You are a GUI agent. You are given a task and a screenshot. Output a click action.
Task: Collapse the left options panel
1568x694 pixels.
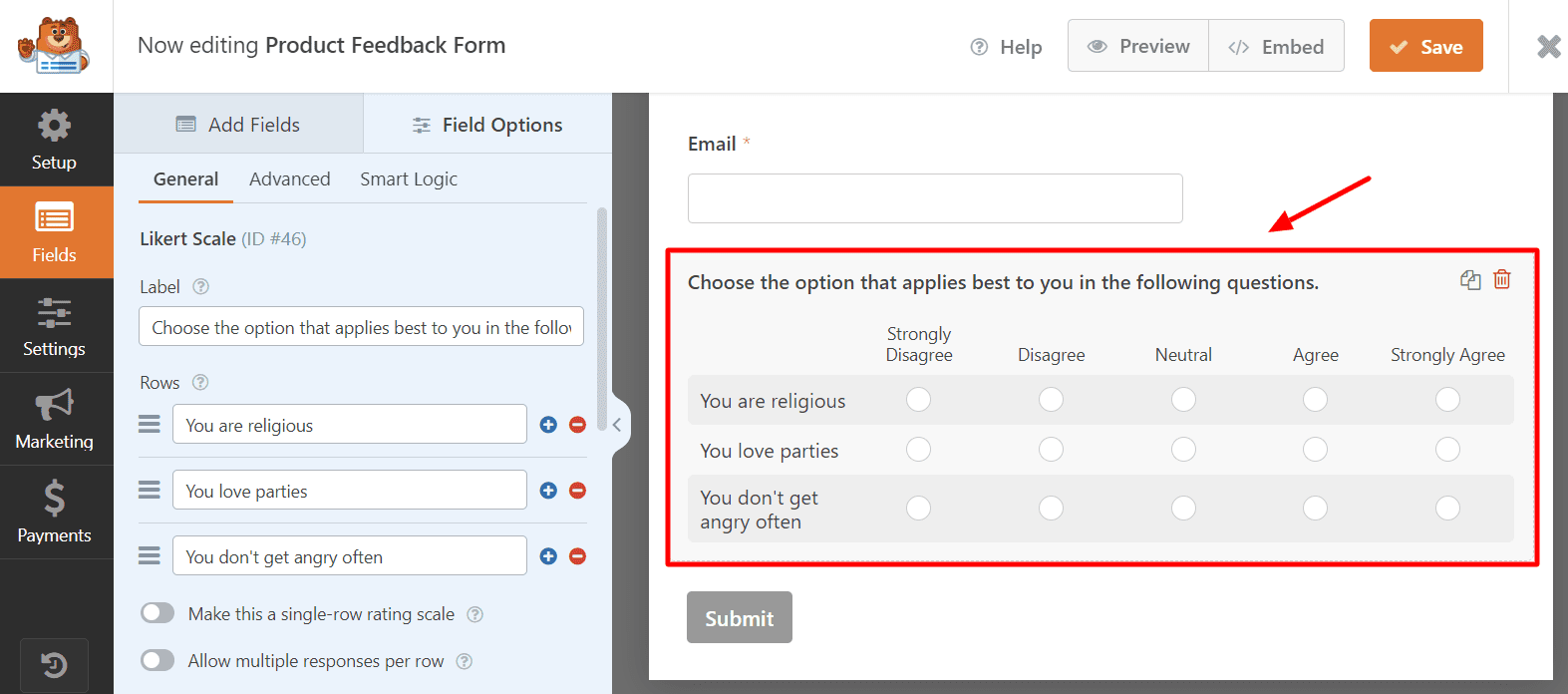point(617,425)
